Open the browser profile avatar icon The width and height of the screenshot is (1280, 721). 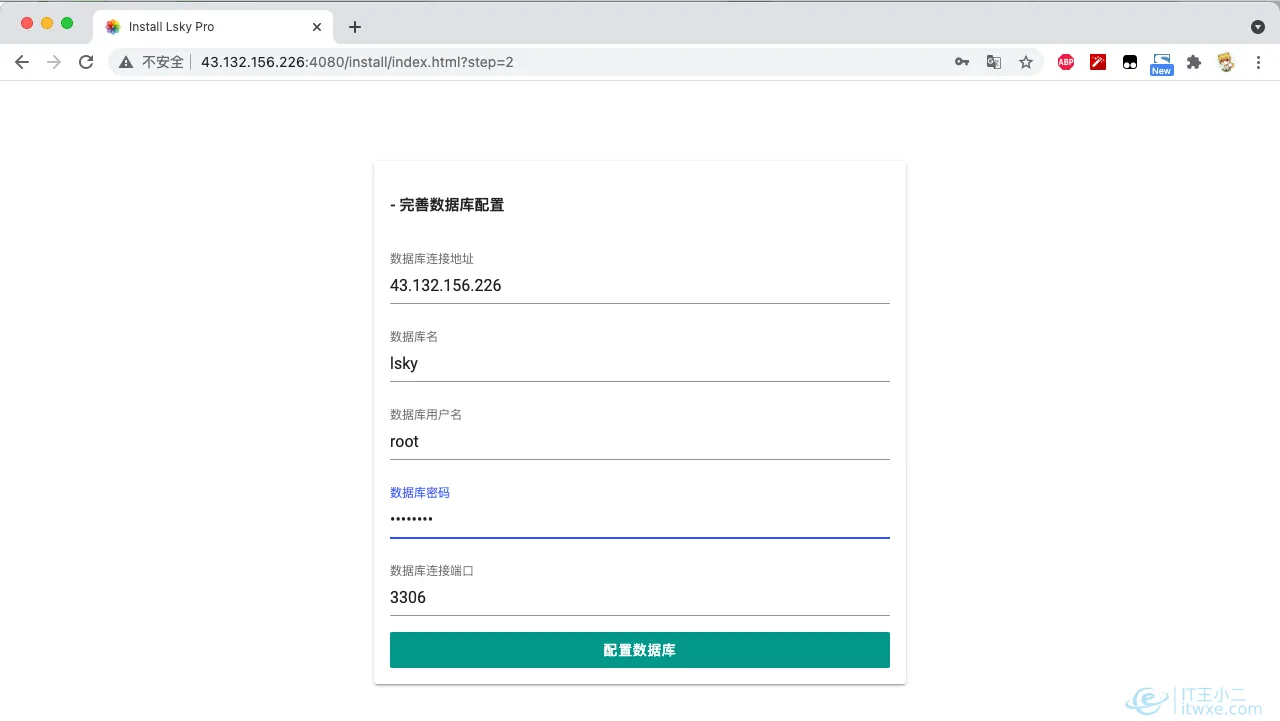(1226, 62)
